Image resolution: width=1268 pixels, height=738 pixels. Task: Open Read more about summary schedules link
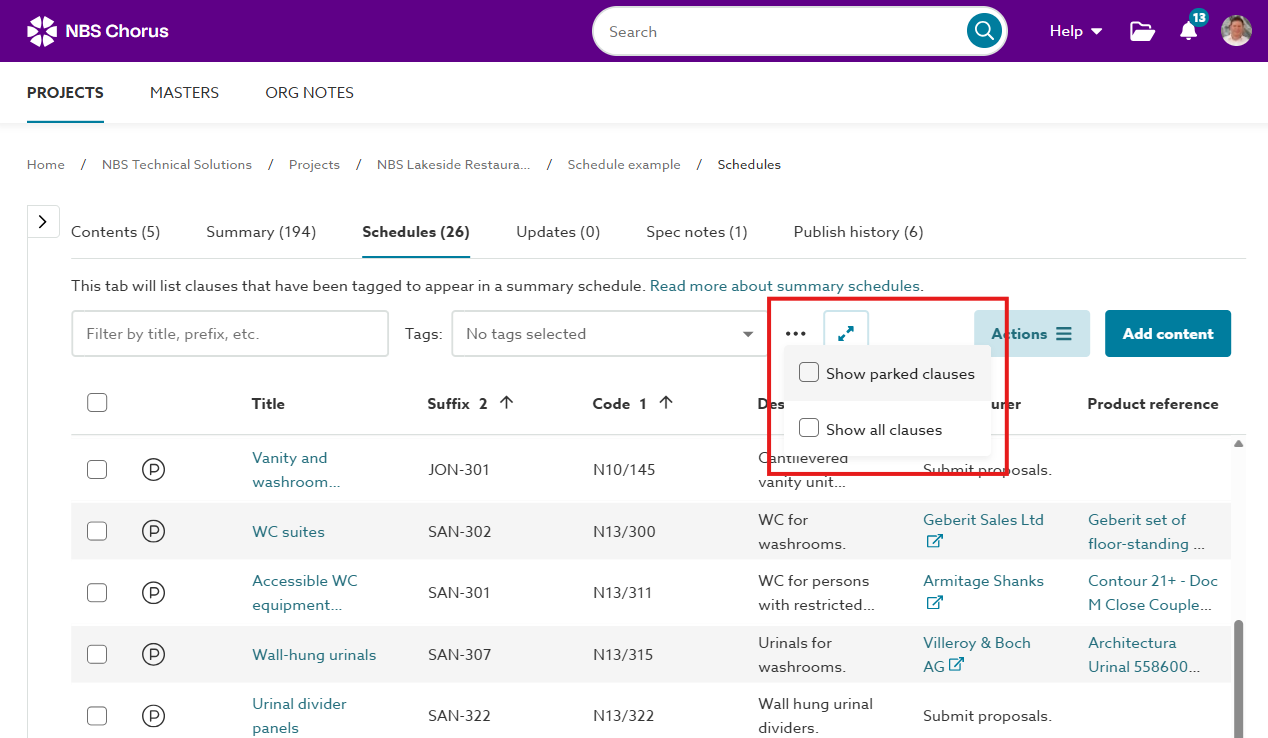coord(785,285)
